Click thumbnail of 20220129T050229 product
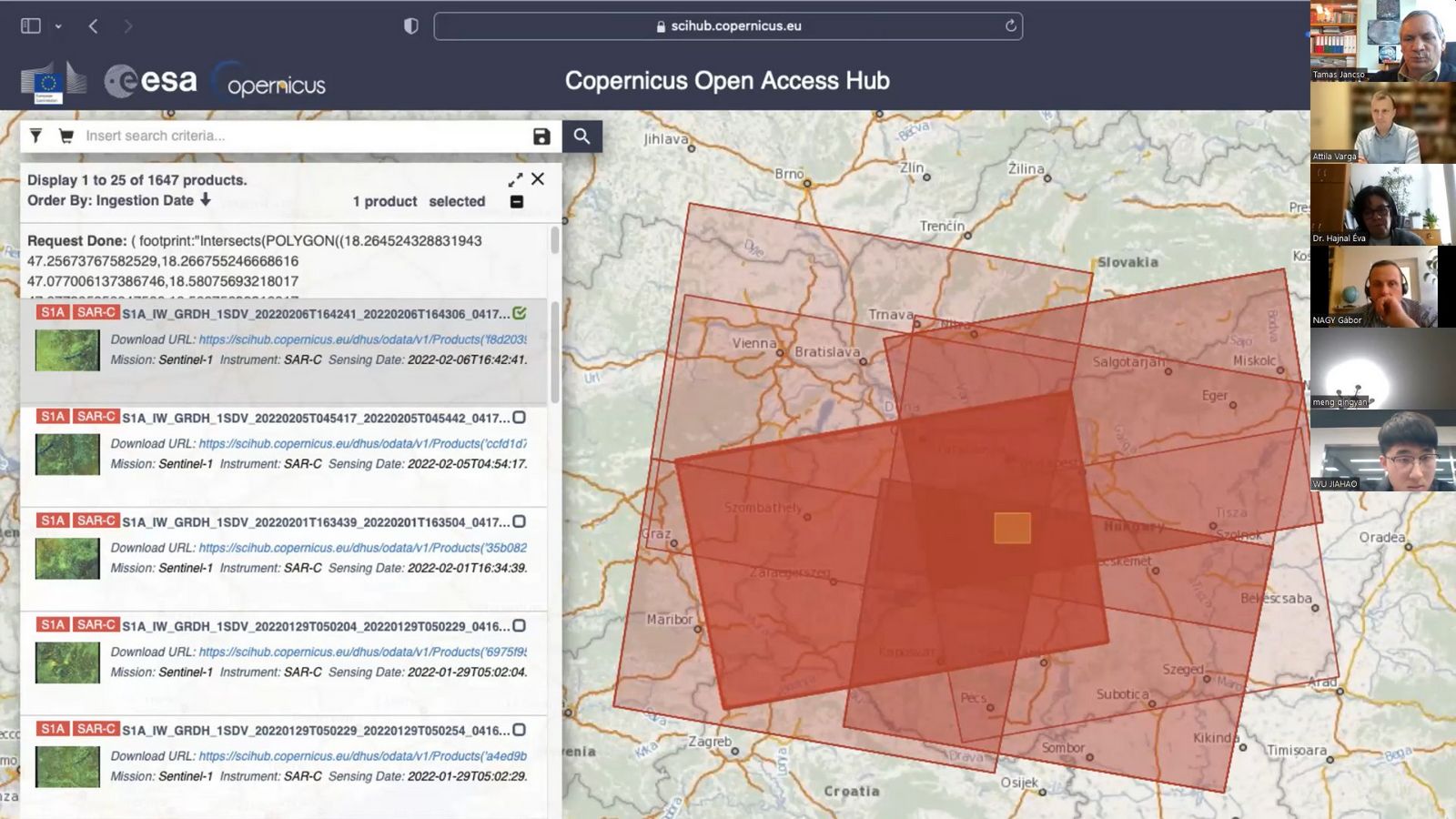The image size is (1456, 819). click(67, 767)
